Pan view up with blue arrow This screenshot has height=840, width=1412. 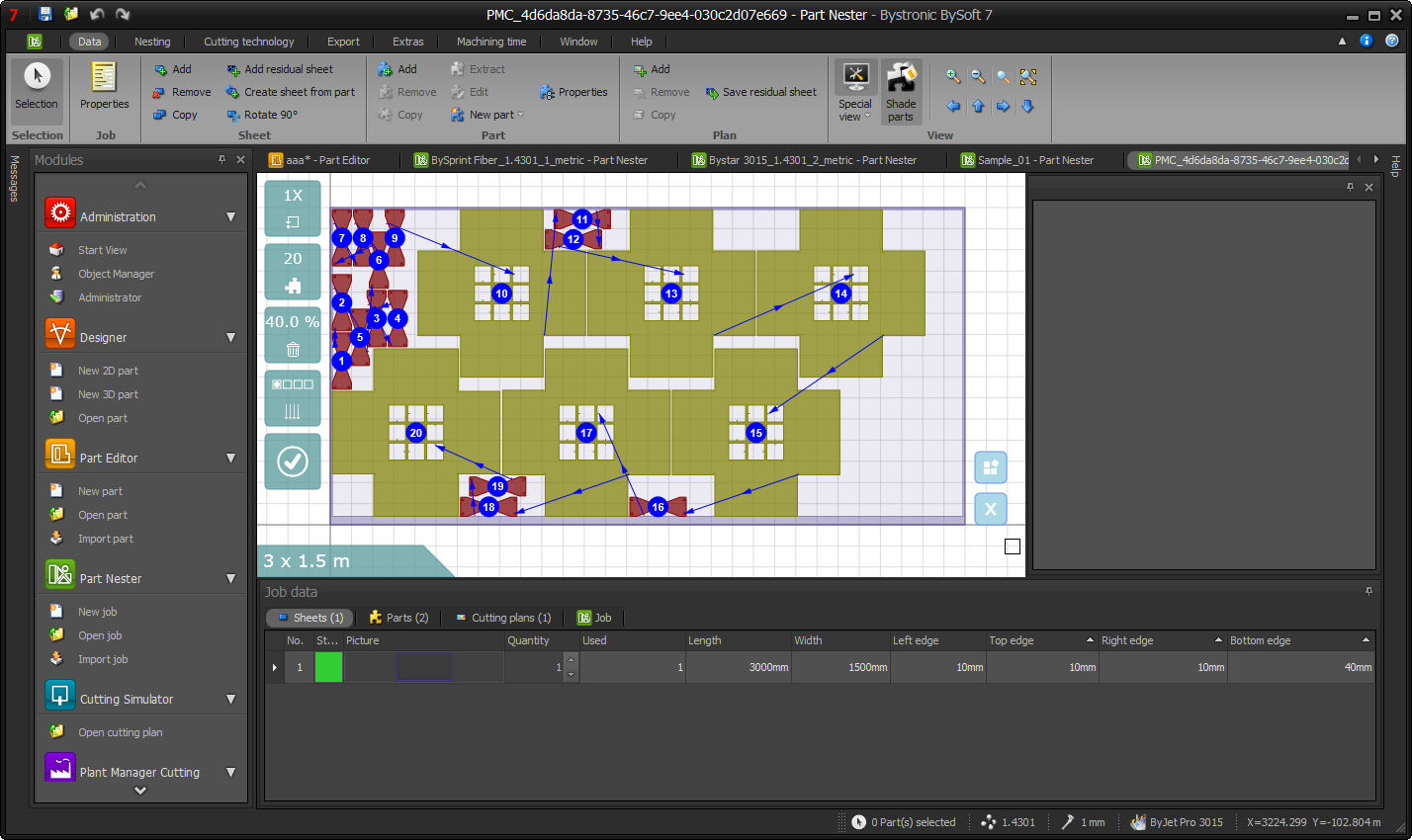coord(978,106)
